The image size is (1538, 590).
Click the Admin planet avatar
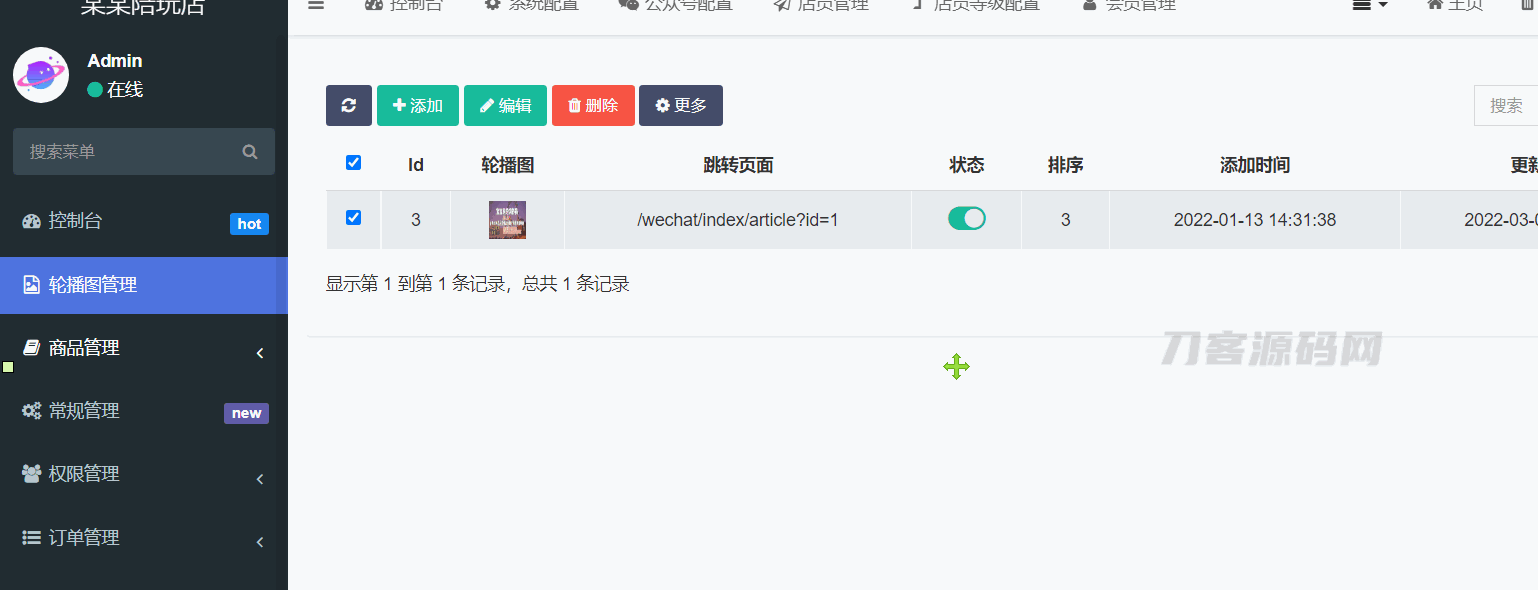coord(41,75)
